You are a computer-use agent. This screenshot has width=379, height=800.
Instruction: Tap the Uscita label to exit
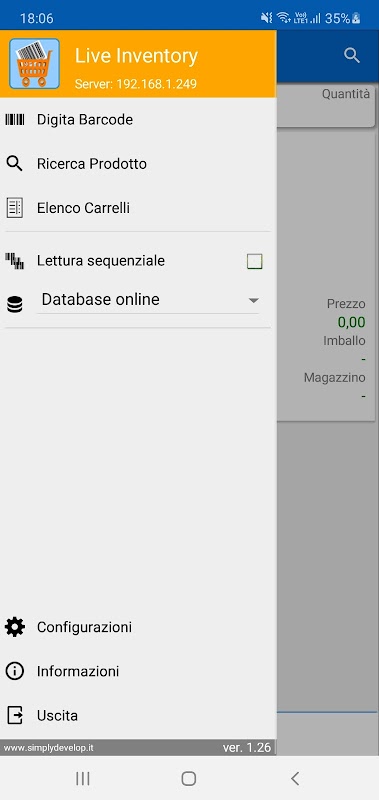pos(57,715)
